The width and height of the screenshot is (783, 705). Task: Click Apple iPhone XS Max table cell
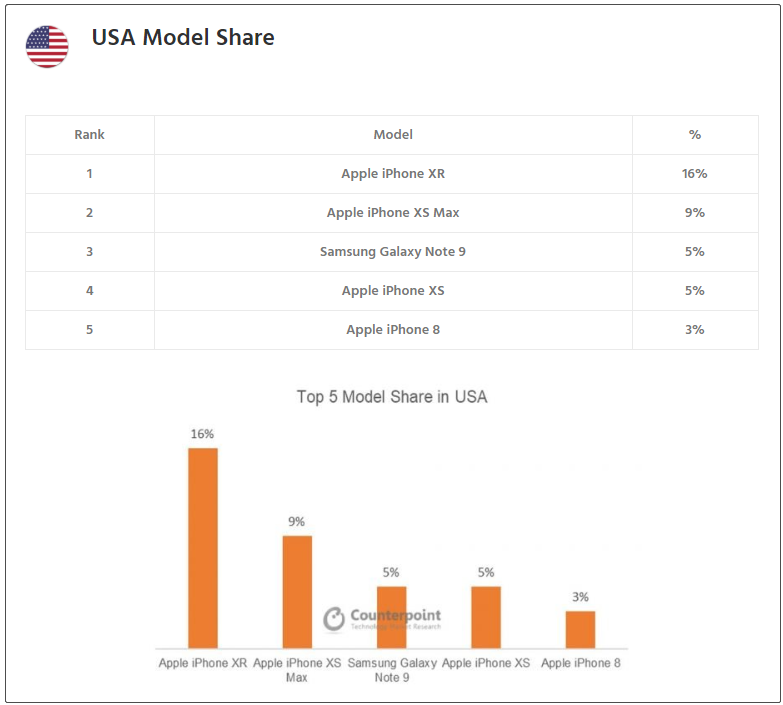tap(393, 213)
